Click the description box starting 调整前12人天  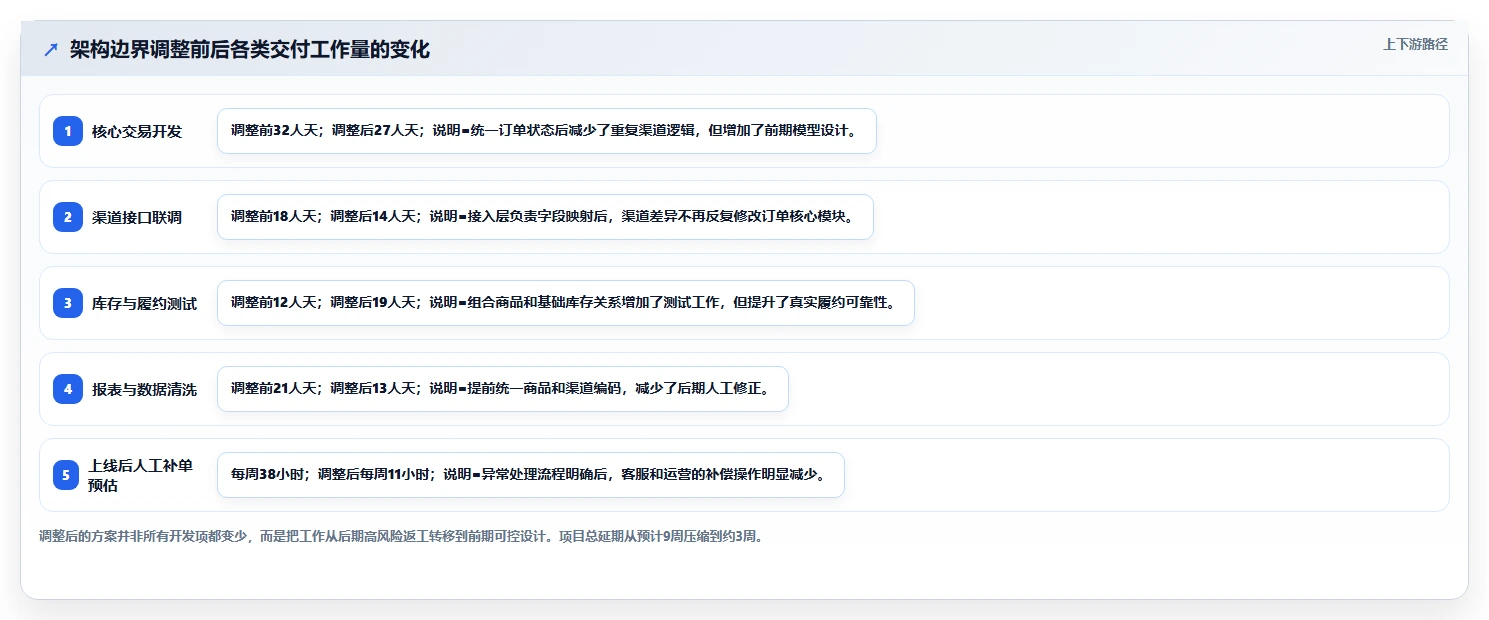click(566, 303)
